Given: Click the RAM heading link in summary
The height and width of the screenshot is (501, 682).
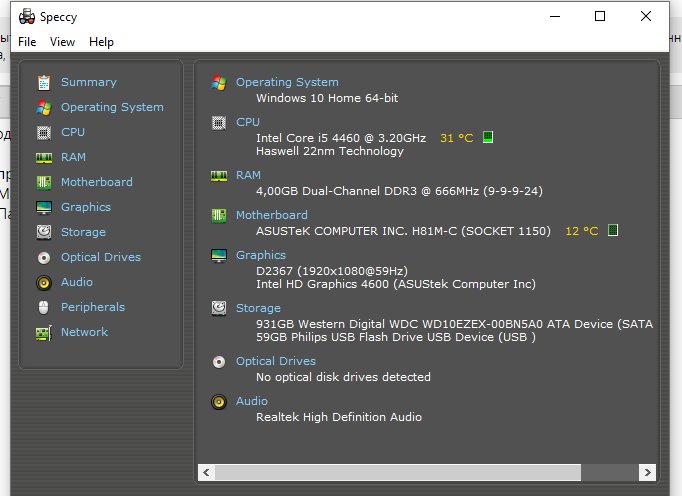Looking at the screenshot, I should pos(248,175).
